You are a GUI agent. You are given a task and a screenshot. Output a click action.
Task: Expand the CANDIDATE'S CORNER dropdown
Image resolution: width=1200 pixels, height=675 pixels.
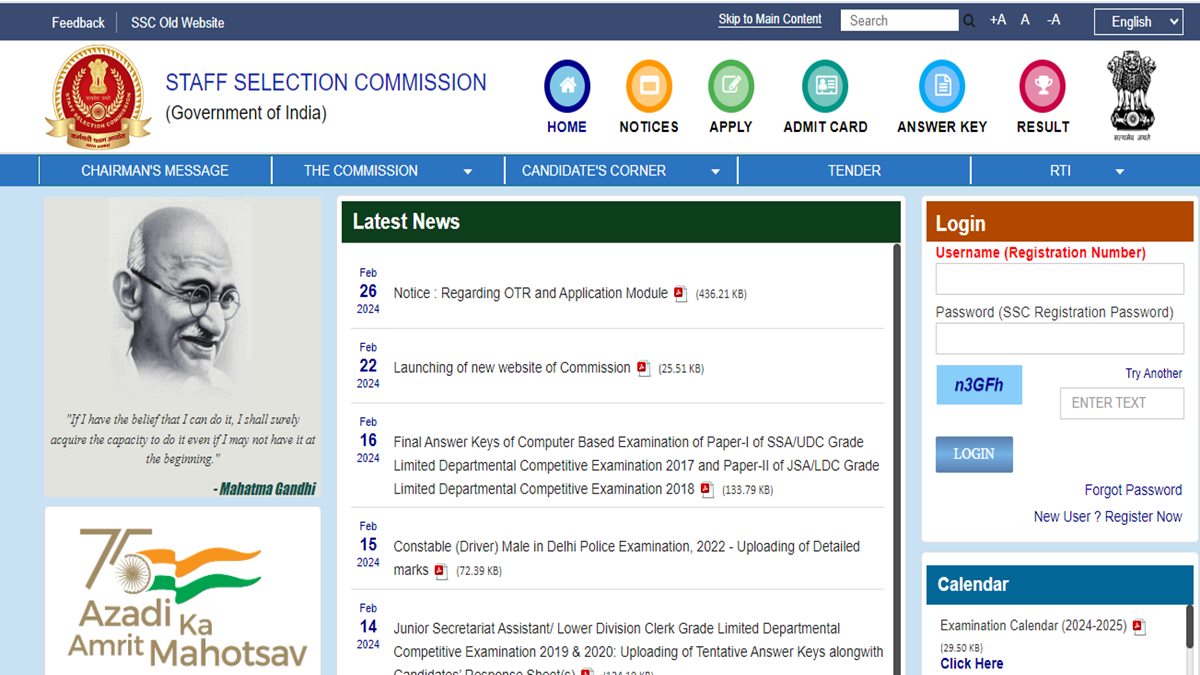[715, 170]
